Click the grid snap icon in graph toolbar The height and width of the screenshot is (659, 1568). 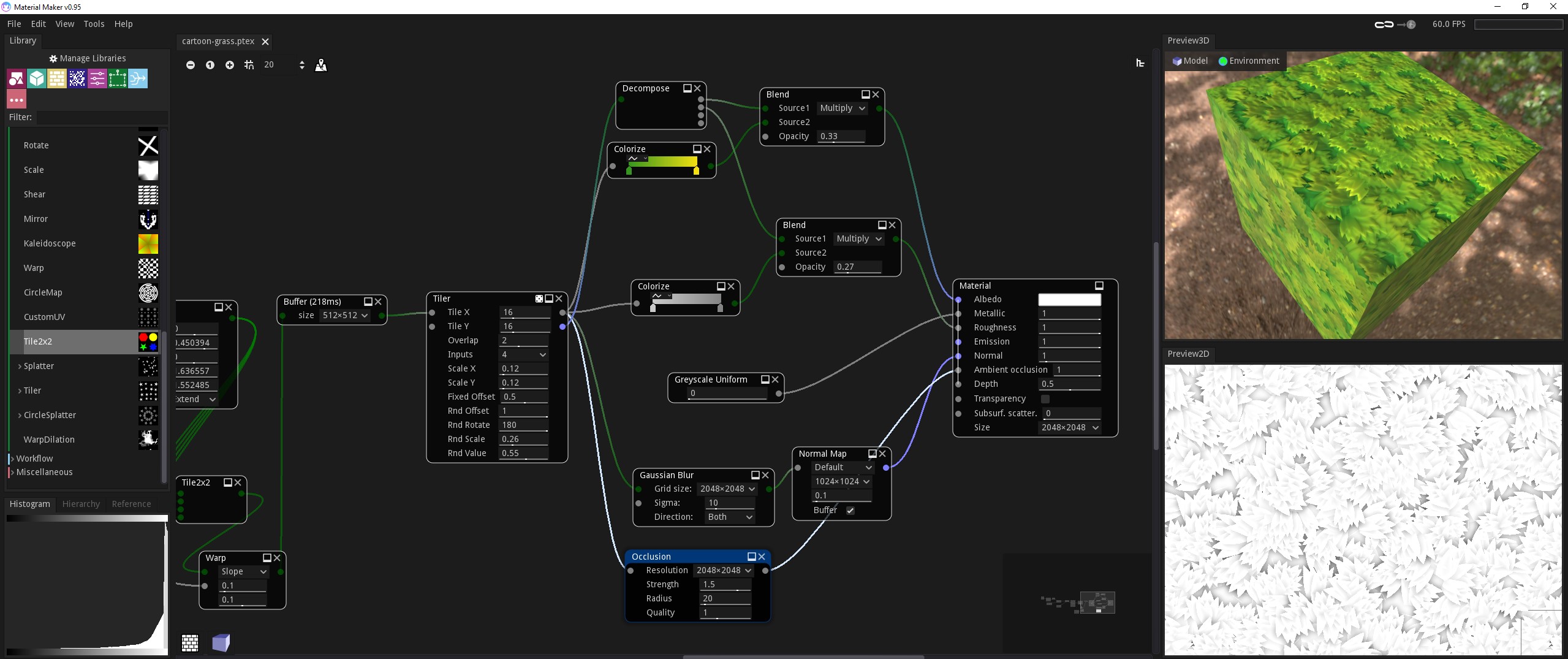(x=249, y=65)
